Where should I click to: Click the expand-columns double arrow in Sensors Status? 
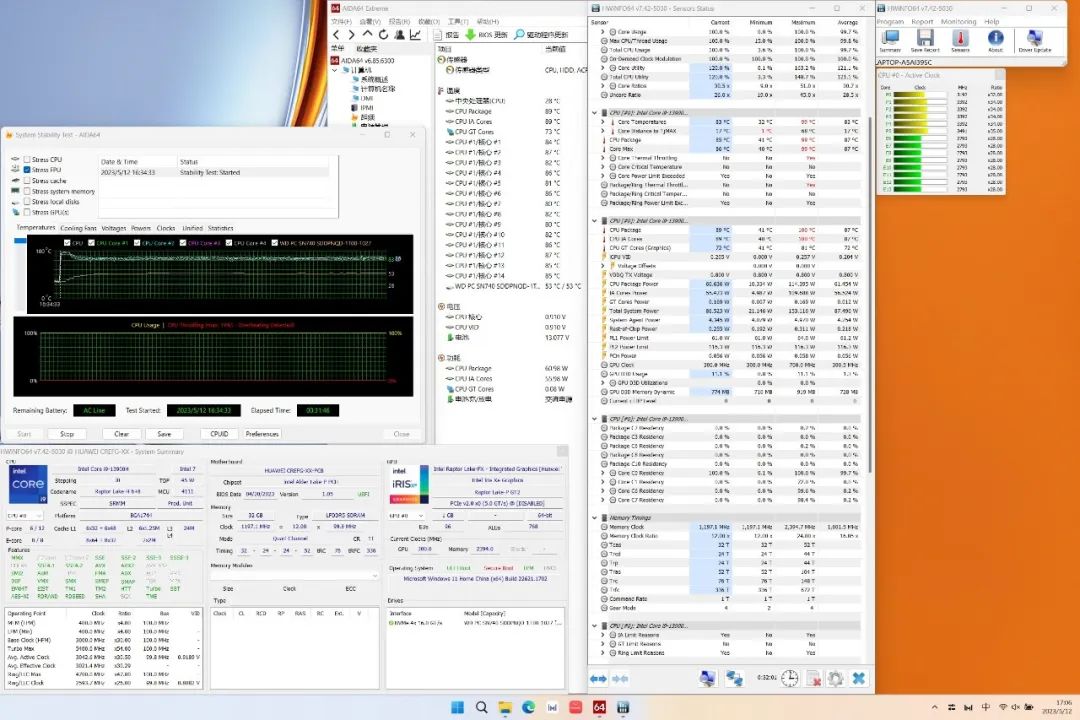pos(599,679)
